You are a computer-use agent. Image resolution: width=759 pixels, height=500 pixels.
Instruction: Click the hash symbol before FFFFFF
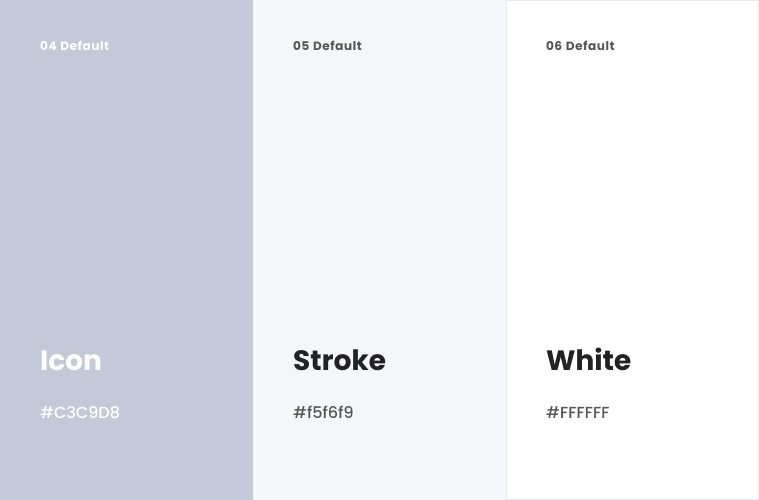552,412
